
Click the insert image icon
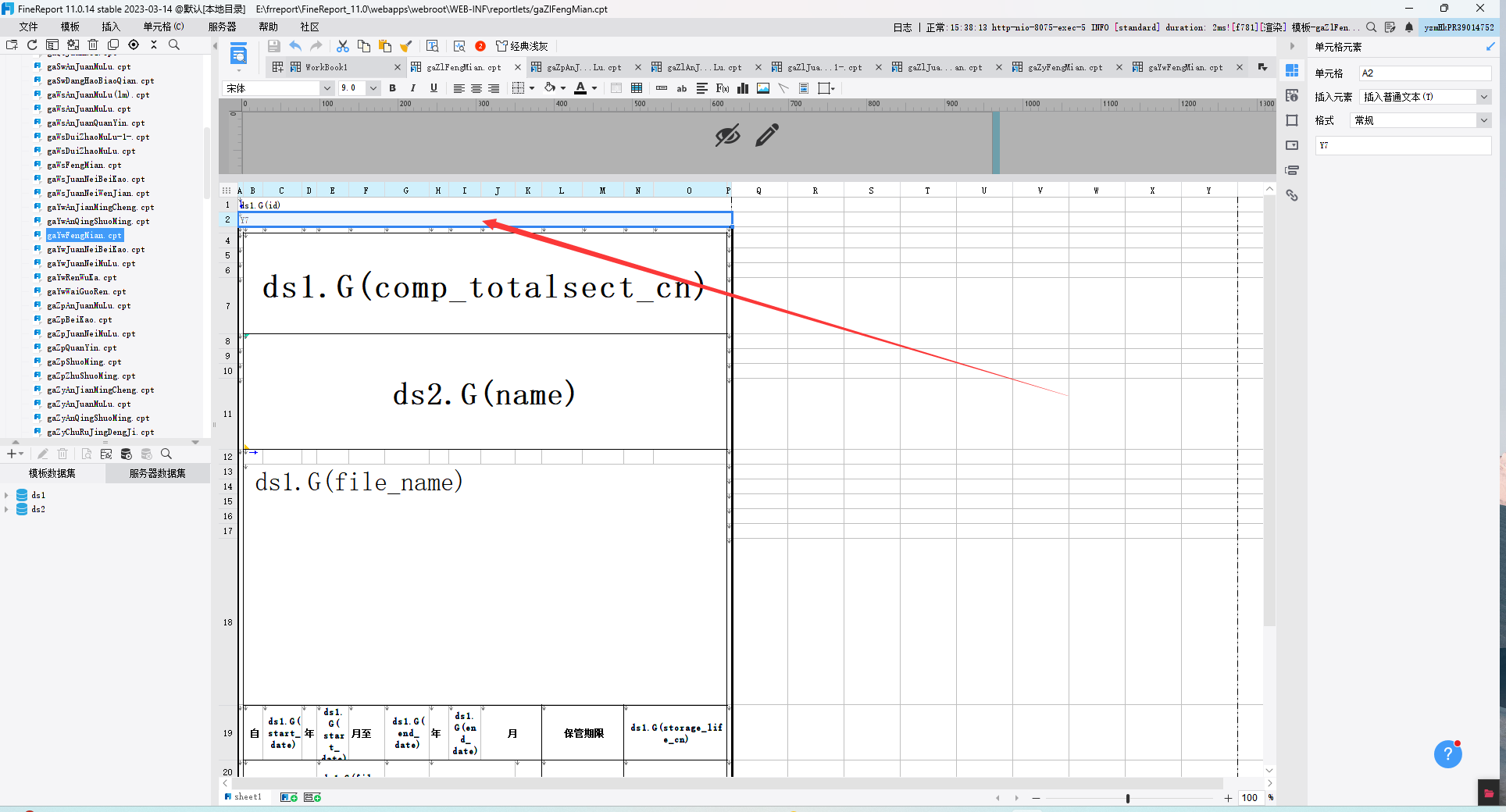tap(763, 88)
